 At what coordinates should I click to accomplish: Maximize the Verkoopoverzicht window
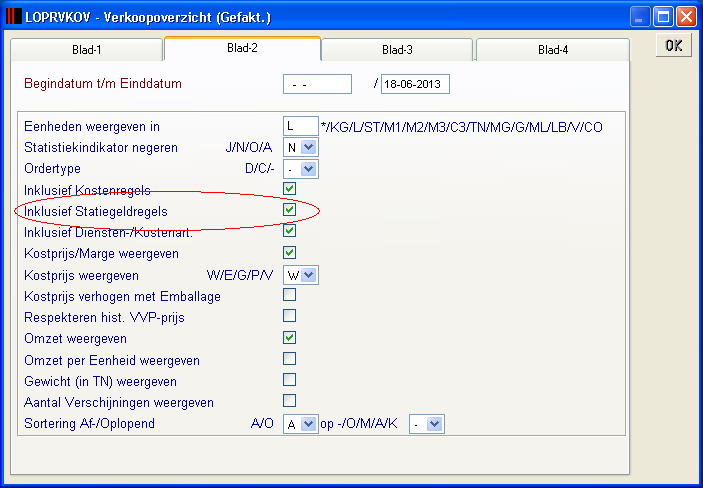coord(663,17)
